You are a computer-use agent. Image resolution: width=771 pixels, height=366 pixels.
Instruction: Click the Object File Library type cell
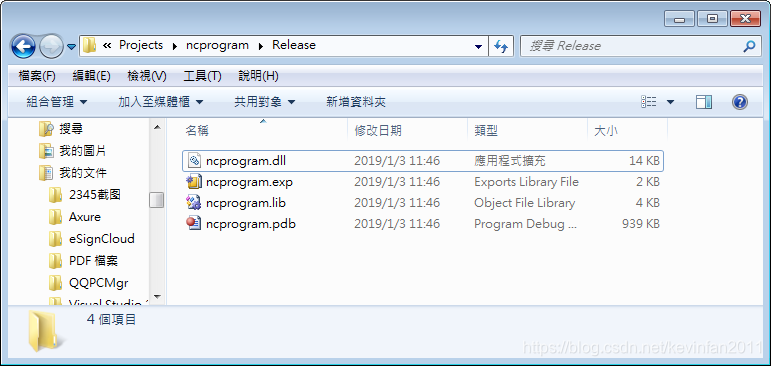tap(524, 203)
